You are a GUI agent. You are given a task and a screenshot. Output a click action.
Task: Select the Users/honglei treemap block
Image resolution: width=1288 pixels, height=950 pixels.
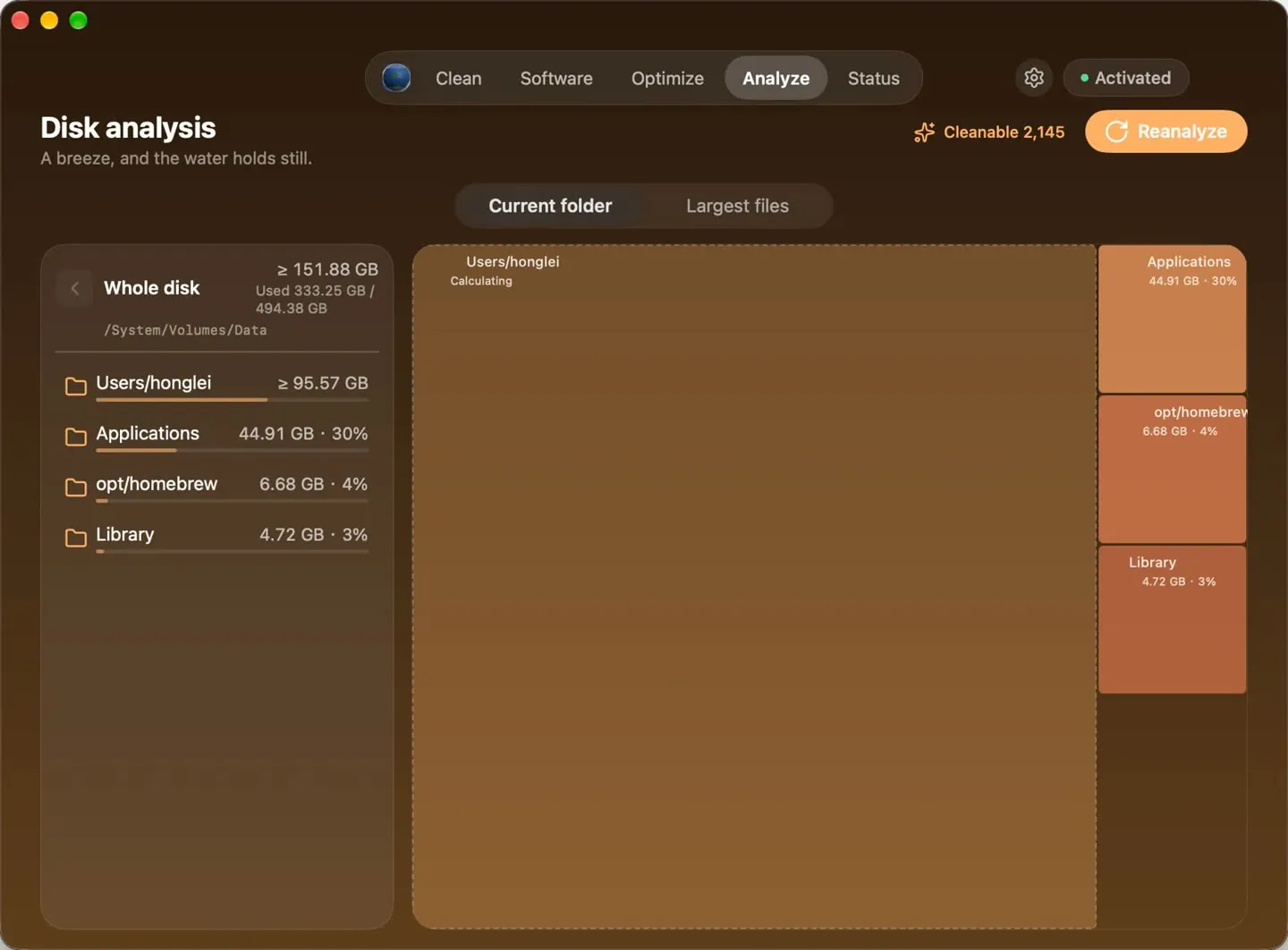pyautogui.click(x=754, y=587)
